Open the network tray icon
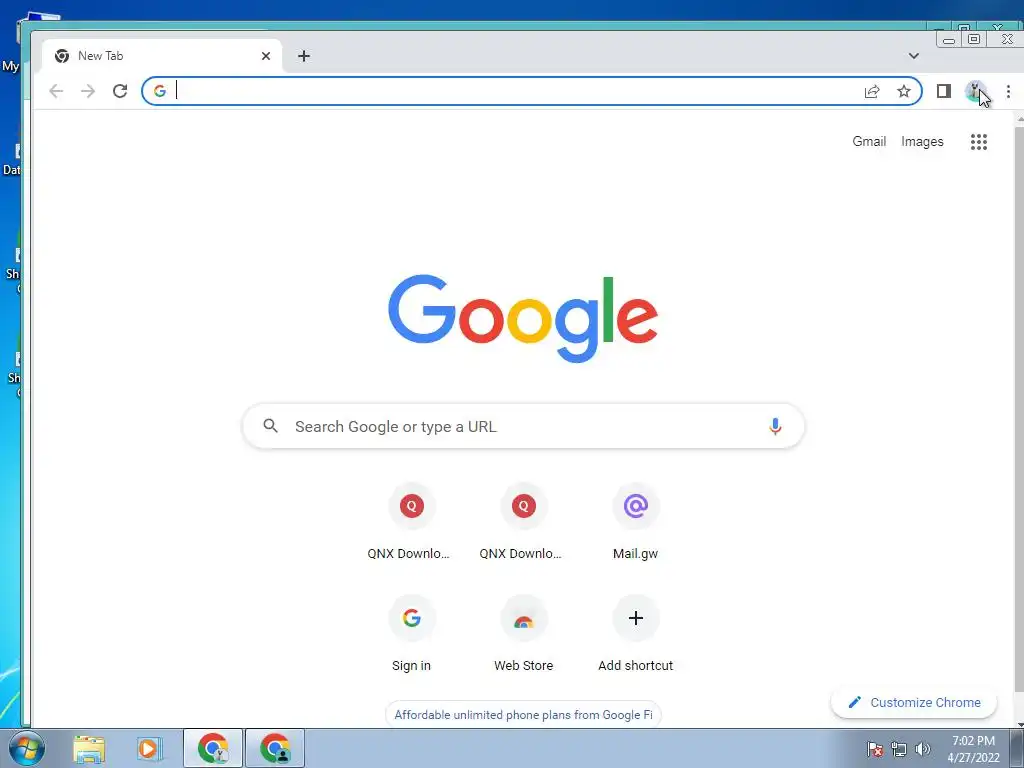 tap(899, 749)
